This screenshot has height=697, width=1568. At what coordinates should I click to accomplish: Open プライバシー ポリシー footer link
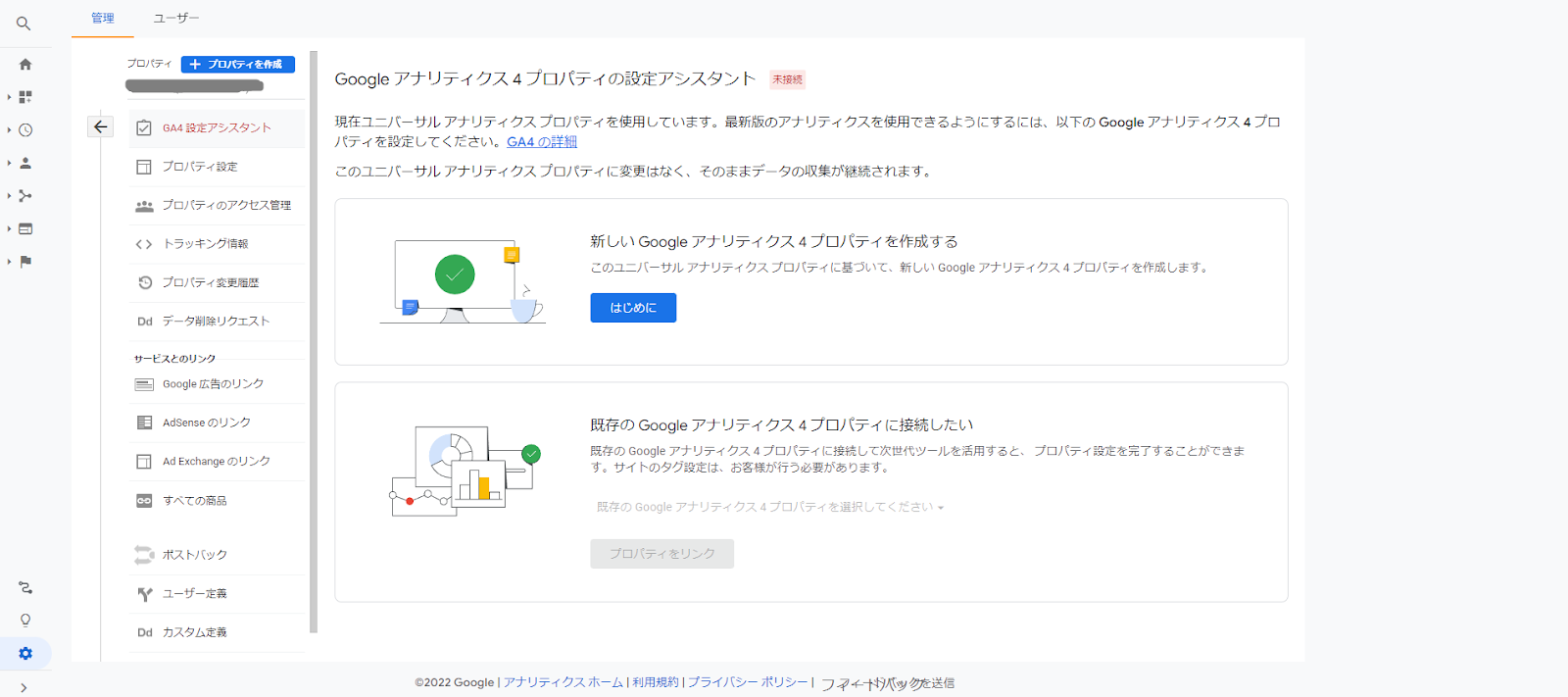(748, 682)
